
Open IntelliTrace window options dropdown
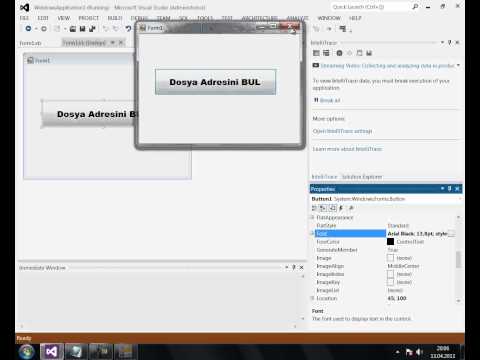[442, 43]
